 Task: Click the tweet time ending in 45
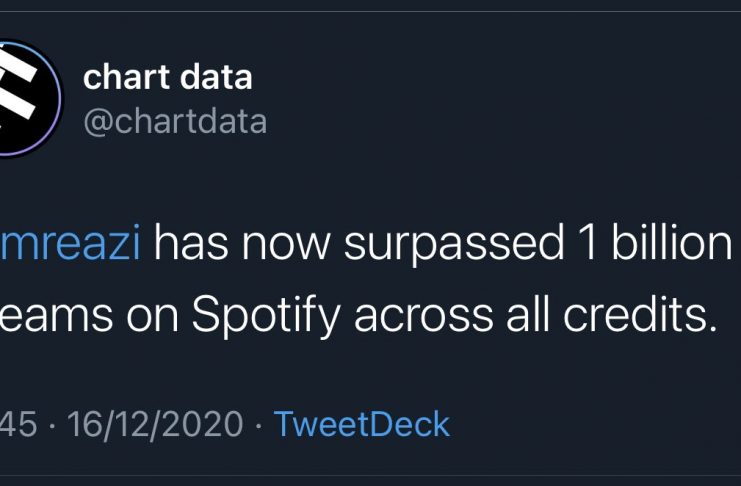point(18,423)
